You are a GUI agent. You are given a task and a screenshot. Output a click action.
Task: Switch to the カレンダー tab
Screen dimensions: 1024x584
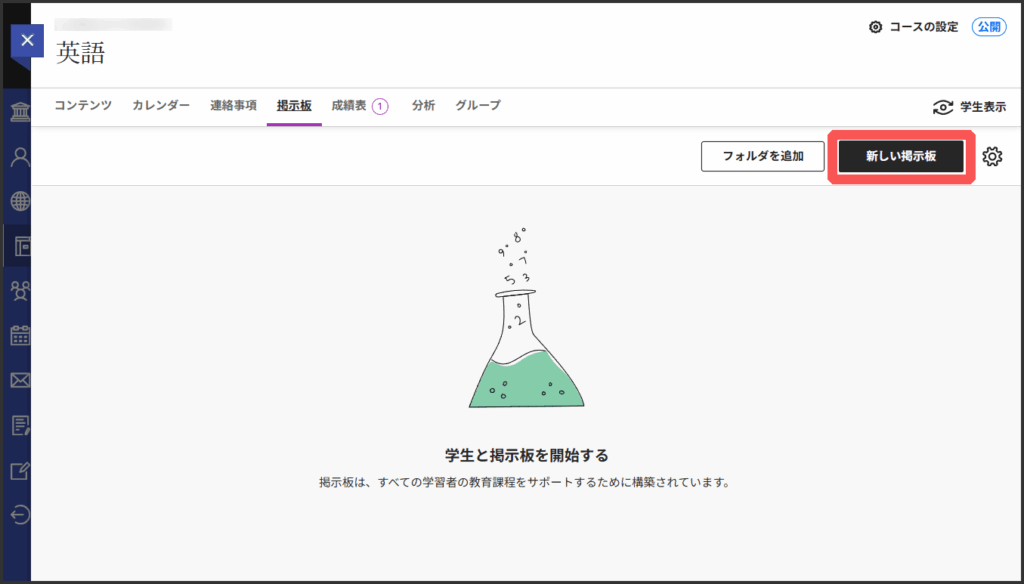pos(161,106)
